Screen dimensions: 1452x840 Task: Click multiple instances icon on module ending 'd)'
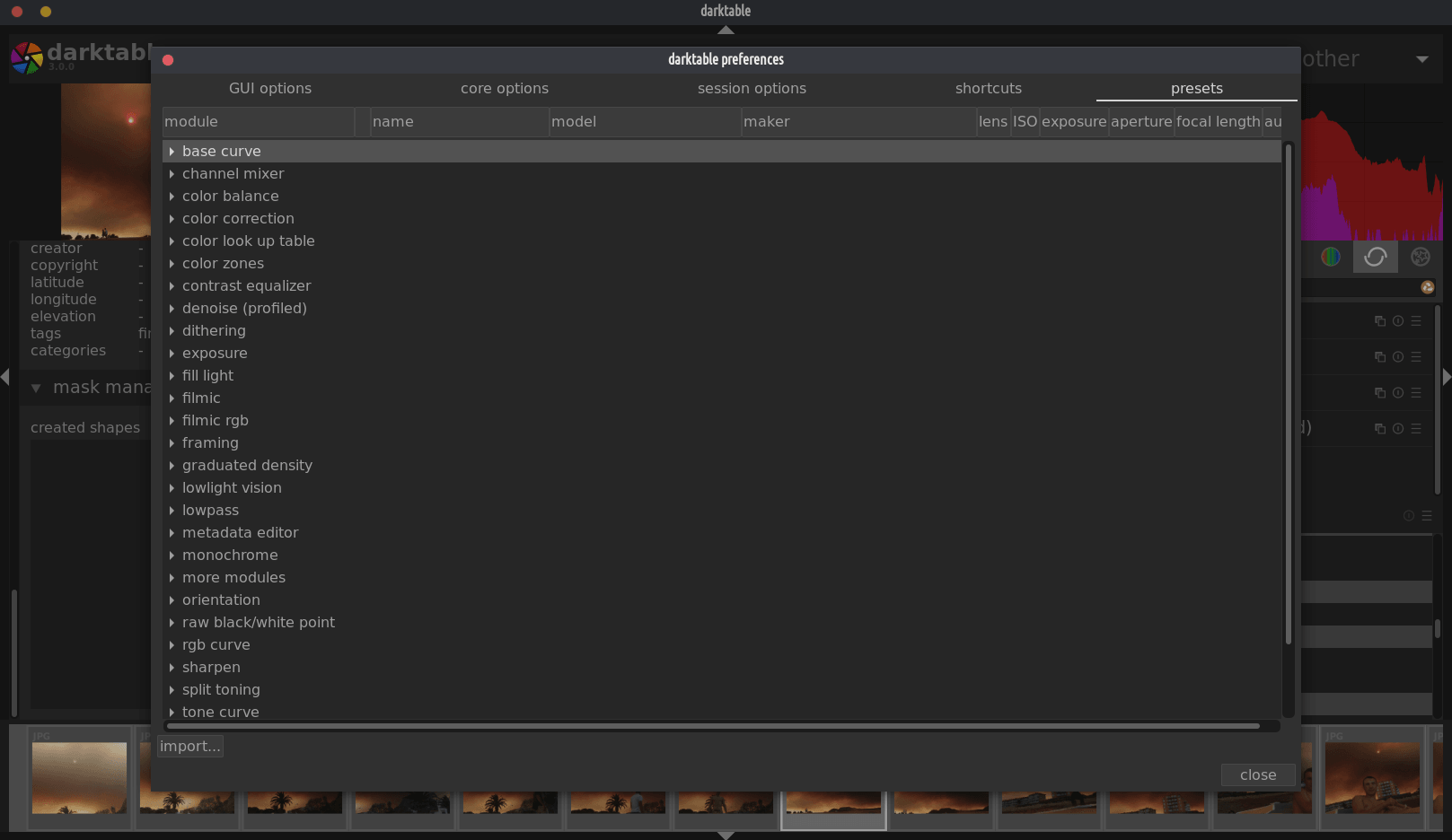[x=1380, y=429]
